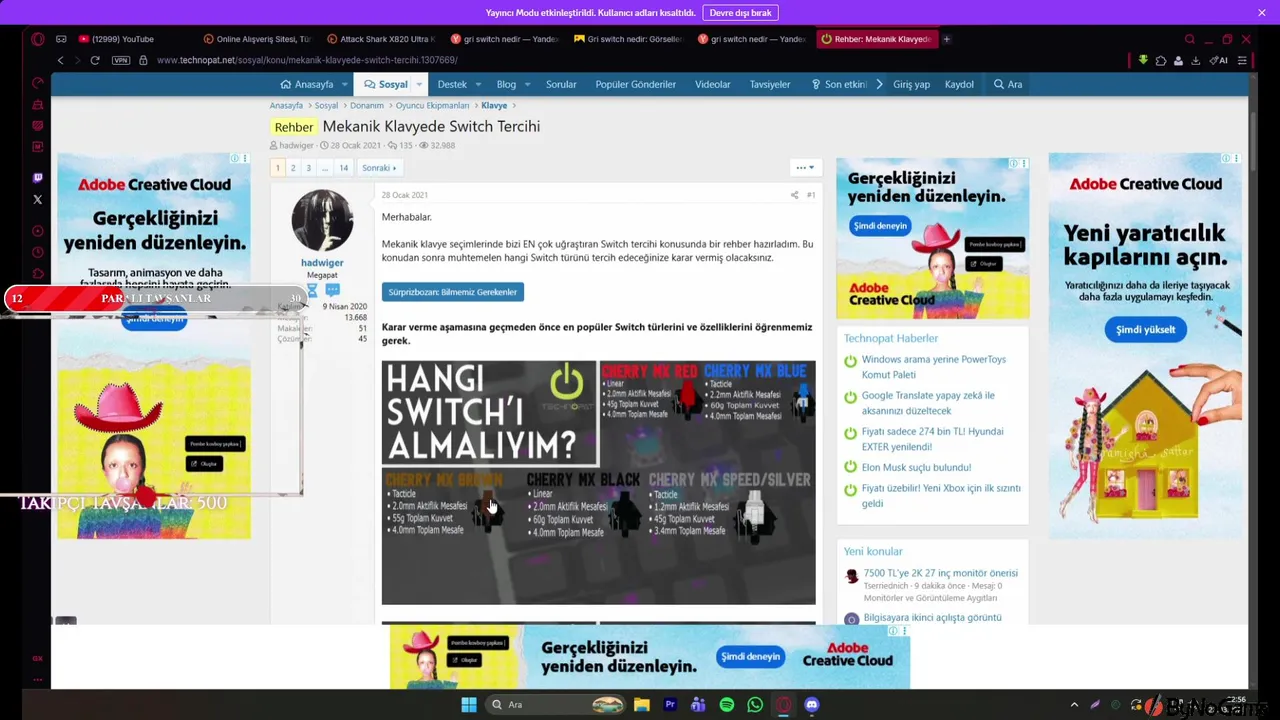Open Windows arama yerine PowerToys news link

(934, 367)
